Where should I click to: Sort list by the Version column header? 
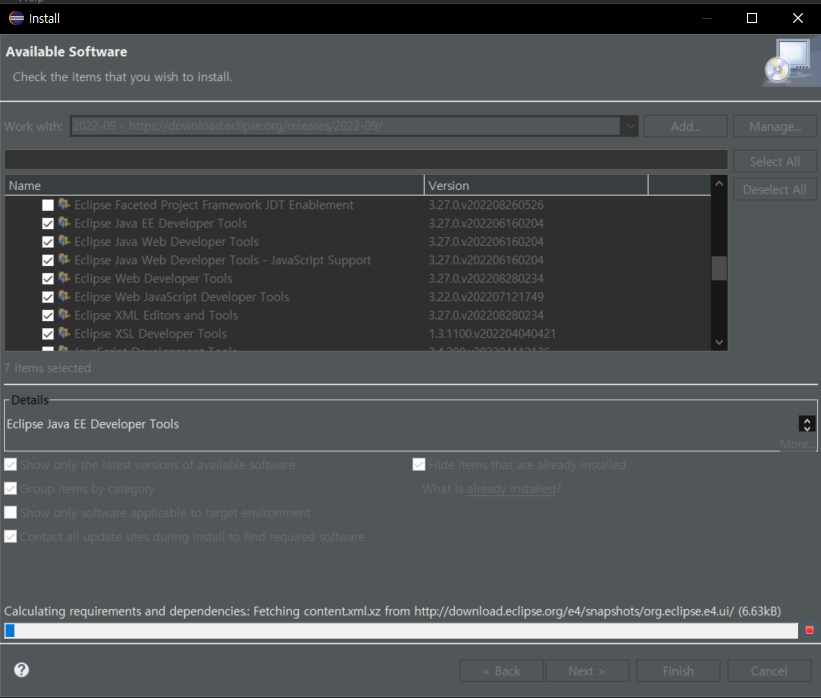536,185
